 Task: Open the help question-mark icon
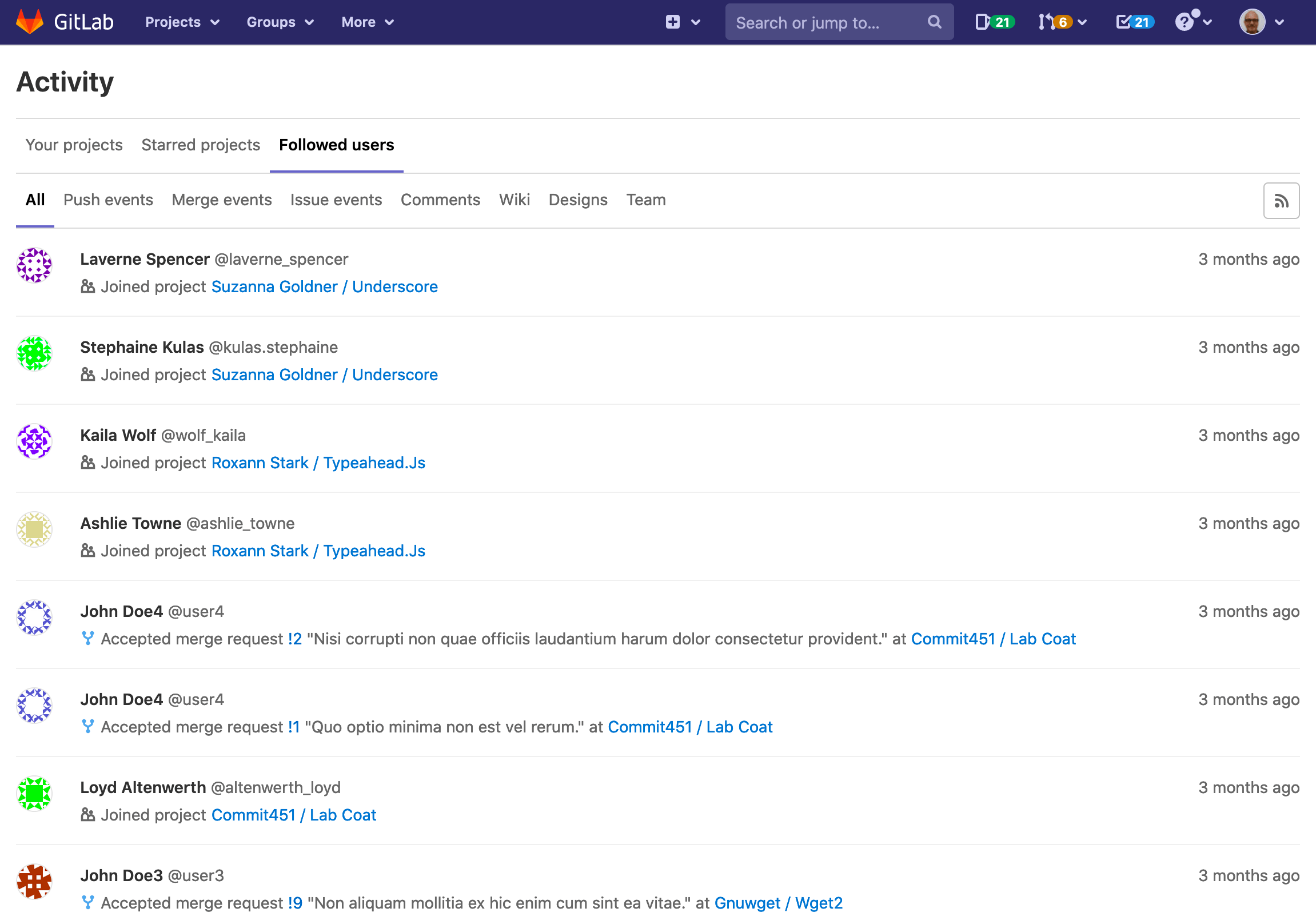[1185, 22]
